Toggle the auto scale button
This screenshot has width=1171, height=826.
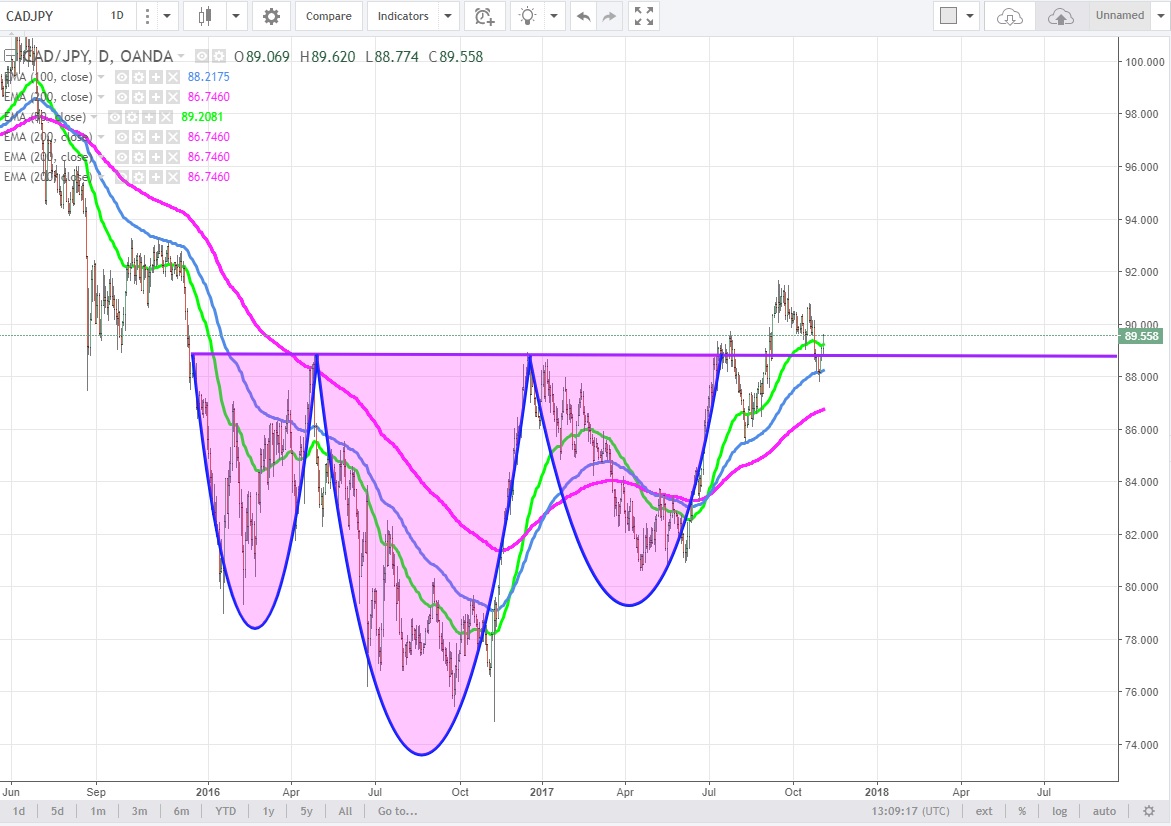(1104, 811)
